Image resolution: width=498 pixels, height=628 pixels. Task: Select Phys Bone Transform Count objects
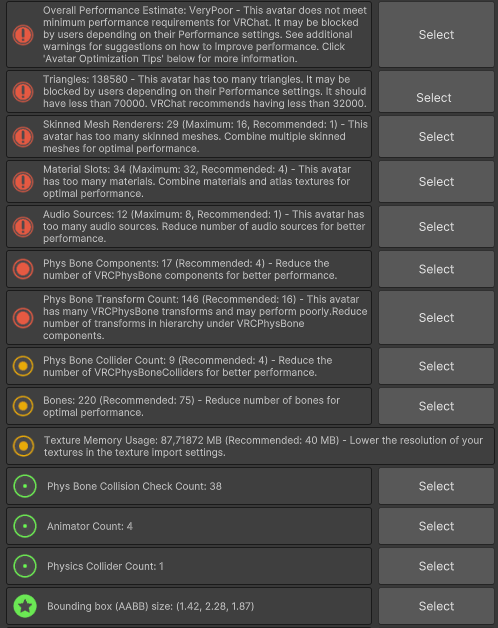point(436,318)
